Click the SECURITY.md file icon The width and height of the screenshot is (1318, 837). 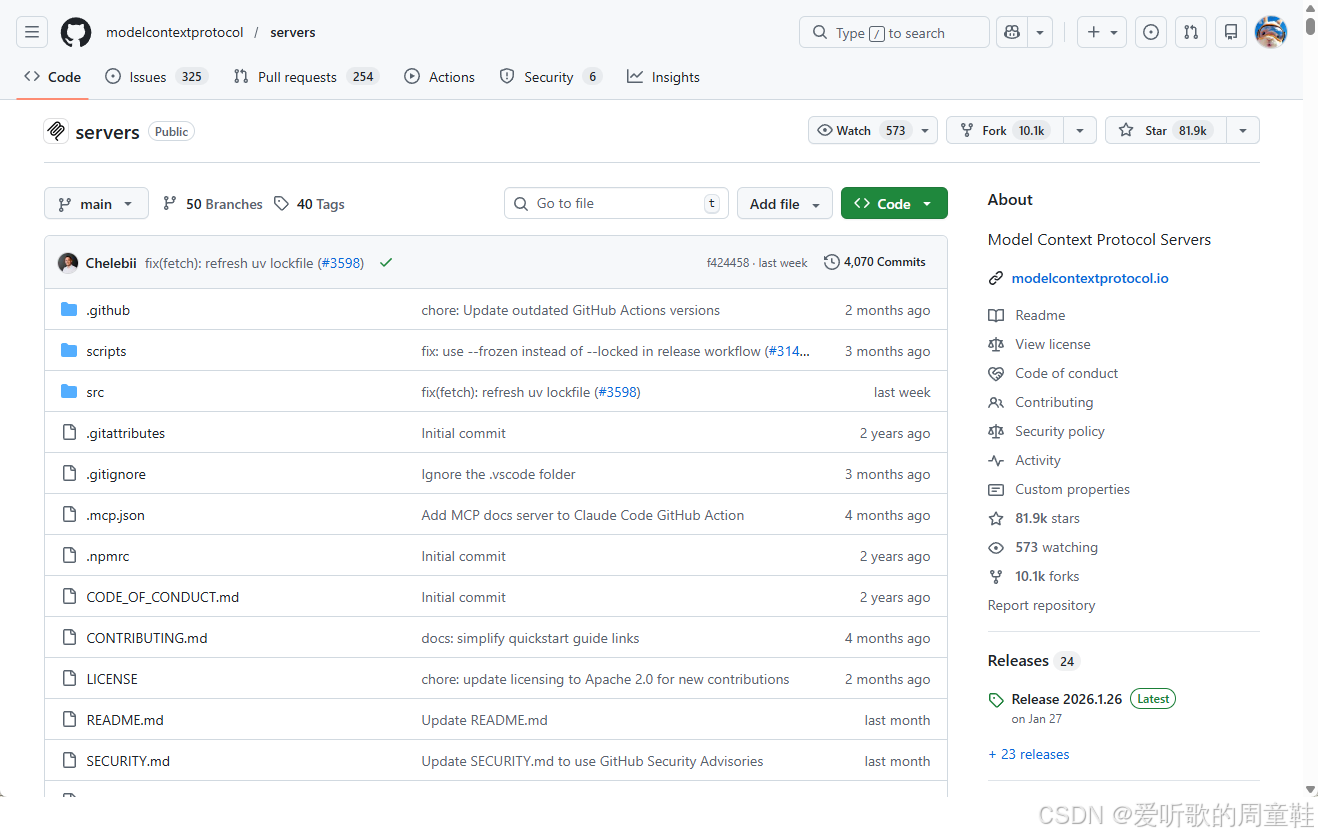point(69,761)
